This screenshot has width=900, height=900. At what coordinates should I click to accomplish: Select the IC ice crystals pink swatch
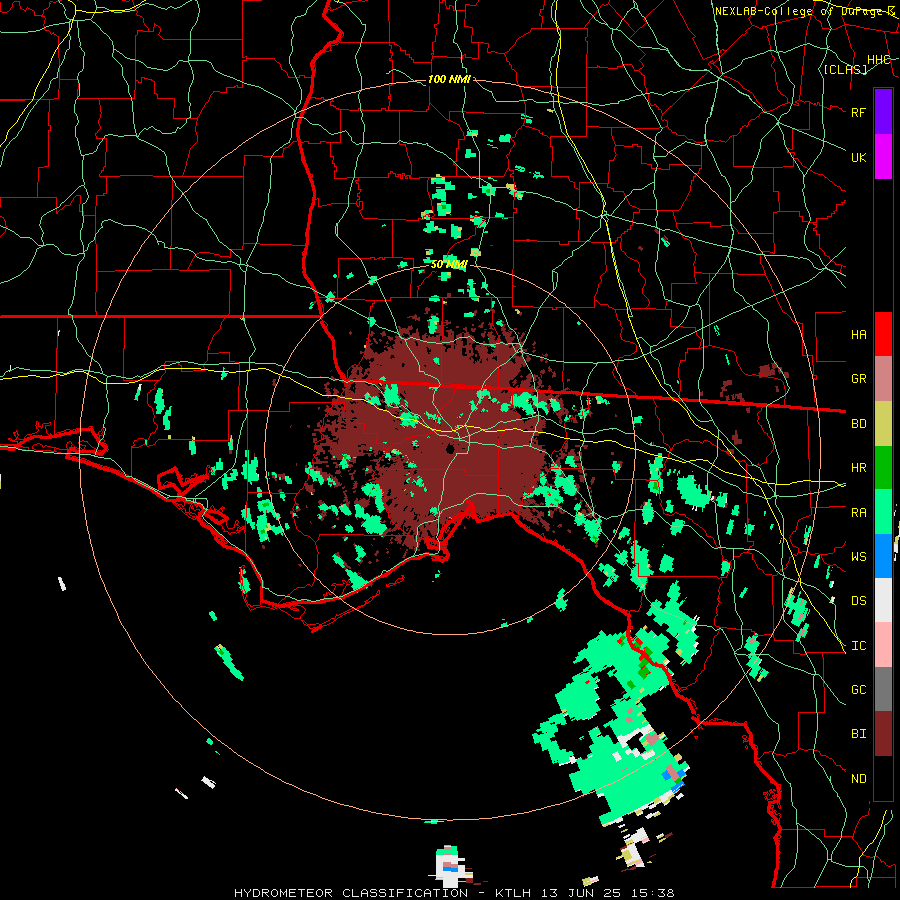(x=883, y=645)
